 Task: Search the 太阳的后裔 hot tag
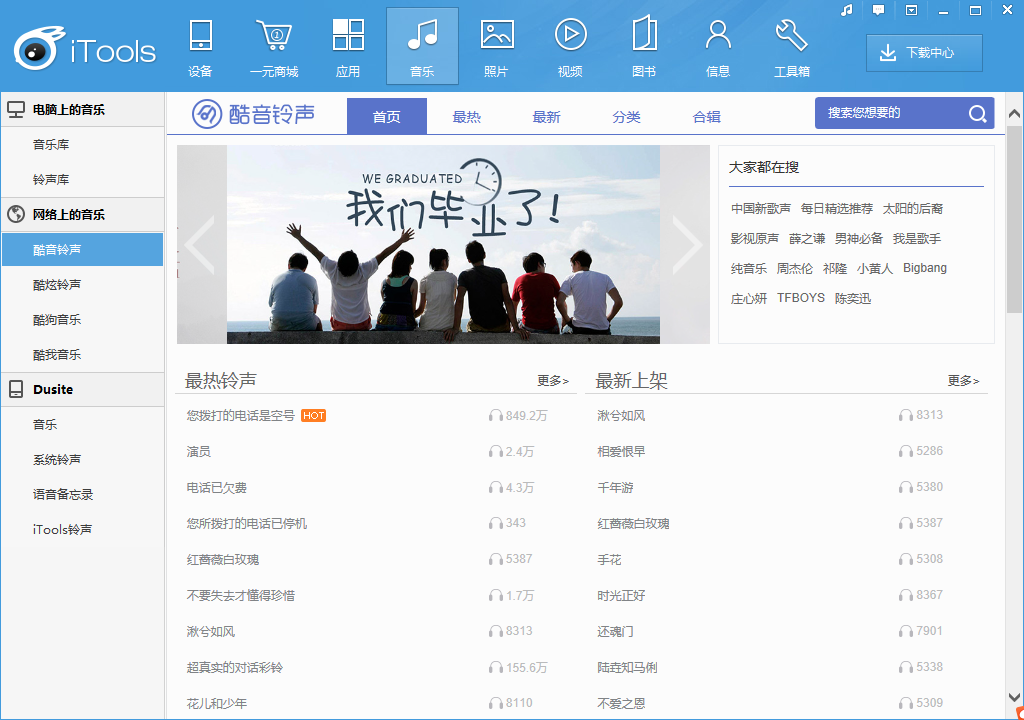[913, 208]
